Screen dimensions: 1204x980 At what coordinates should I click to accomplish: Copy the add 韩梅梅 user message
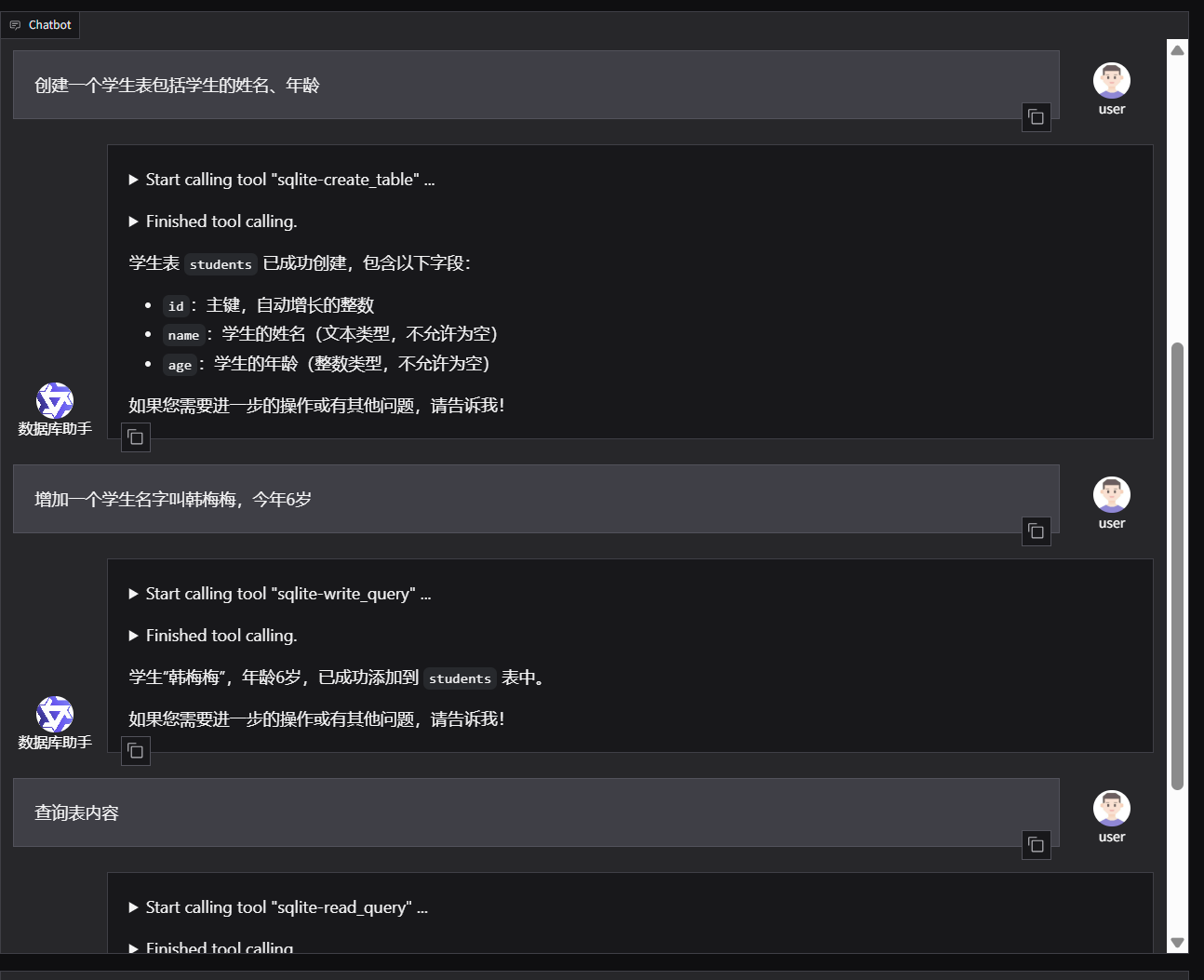pos(1036,531)
